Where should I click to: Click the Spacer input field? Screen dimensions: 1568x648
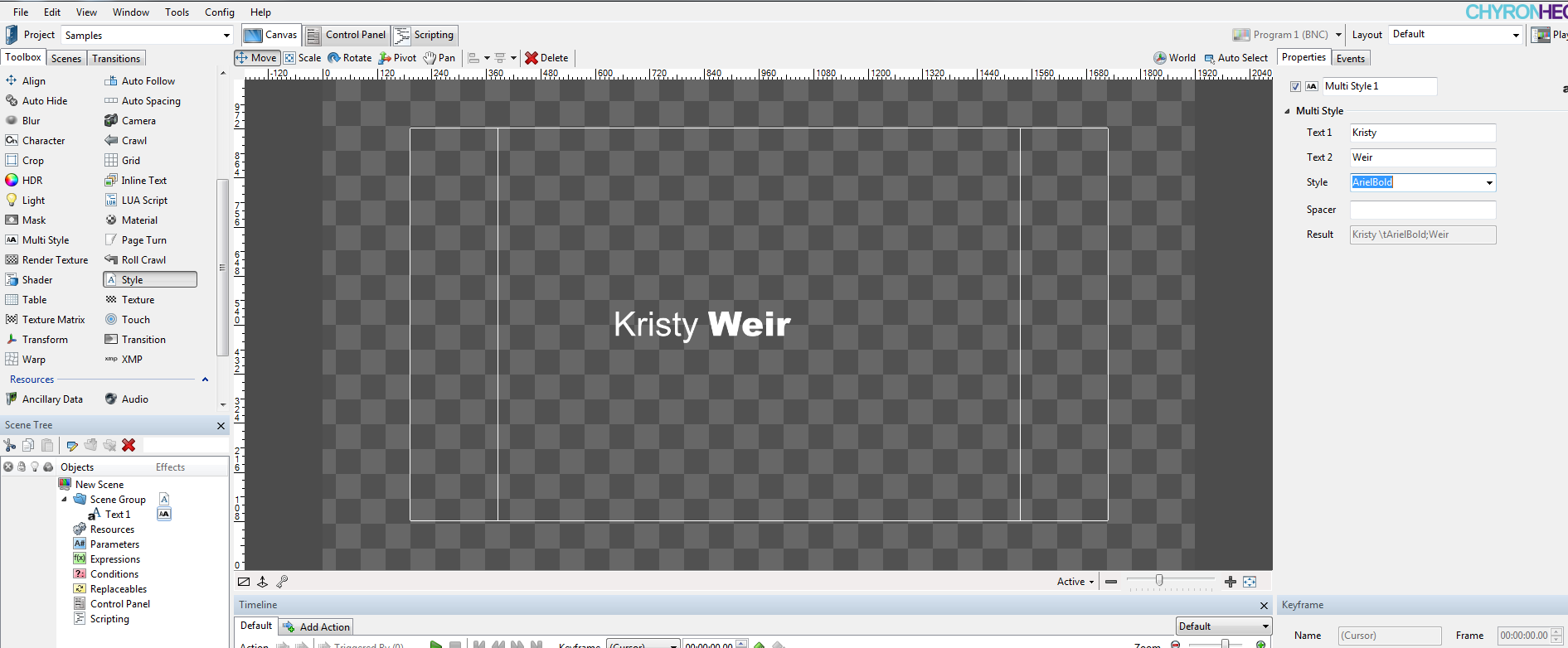[x=1422, y=210]
